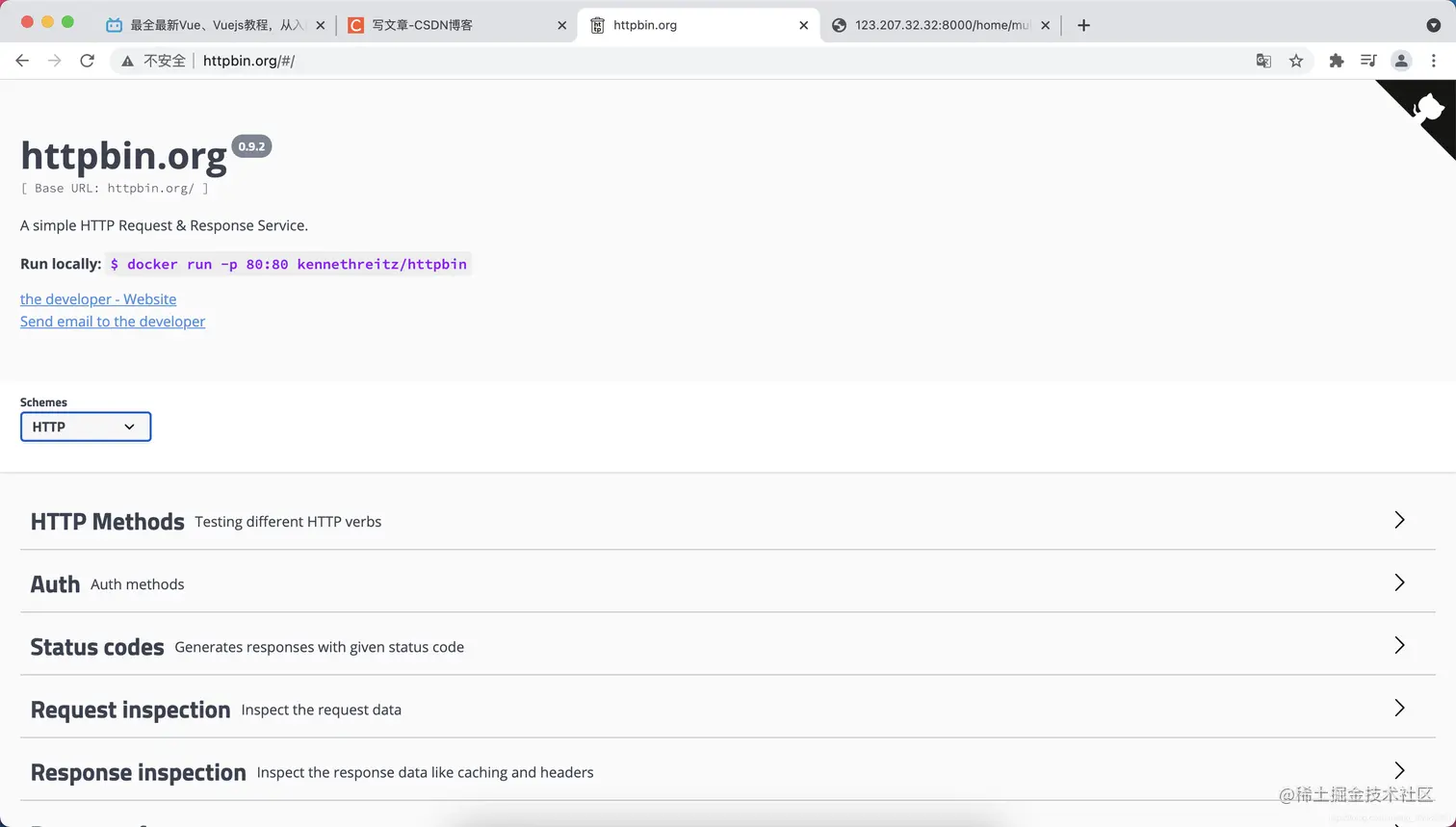The height and width of the screenshot is (827, 1456).
Task: Click "A simple HTTP Request & Response Service." text
Action: pos(164,225)
